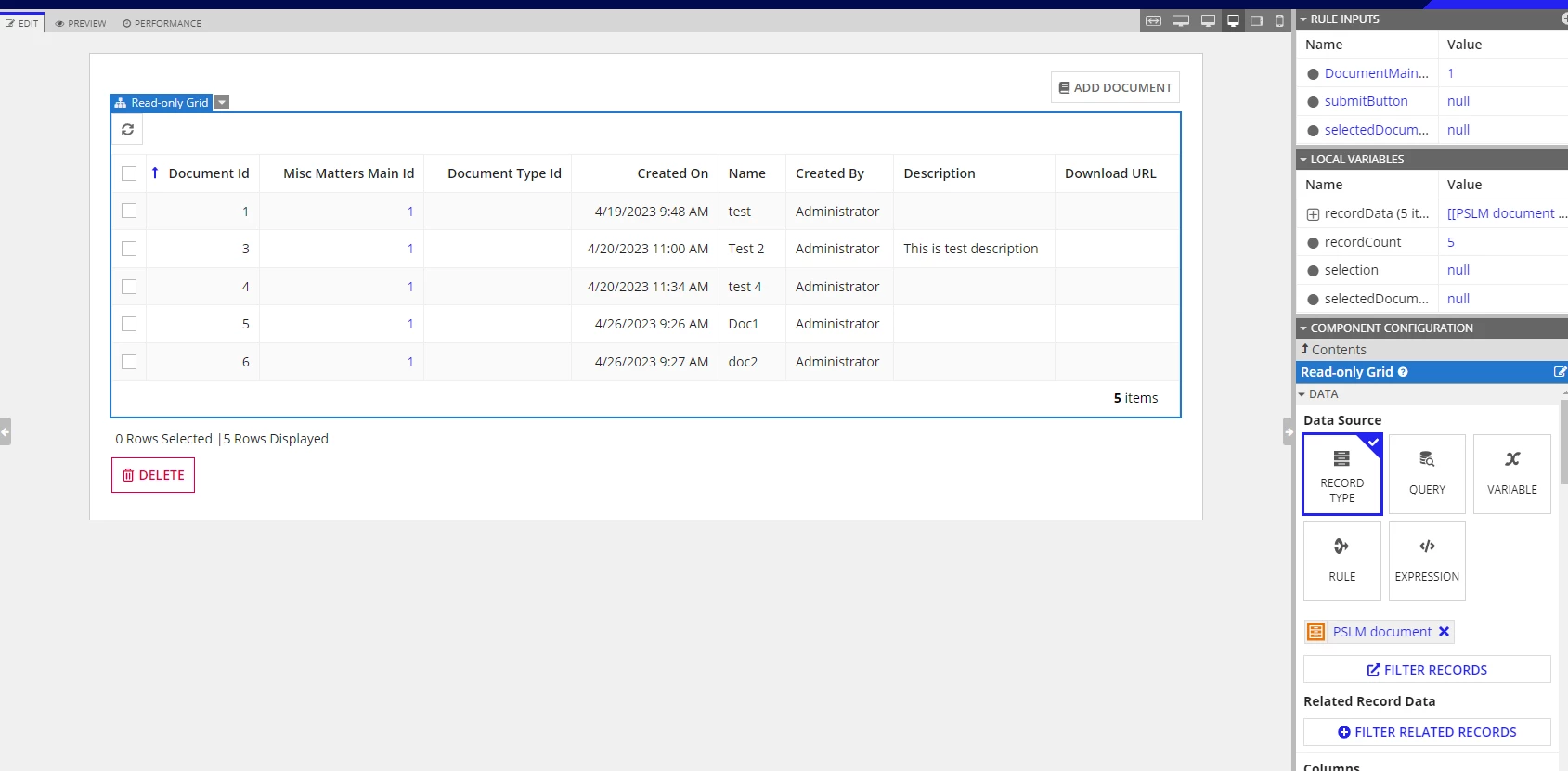Switch to Edit tab

pos(22,23)
